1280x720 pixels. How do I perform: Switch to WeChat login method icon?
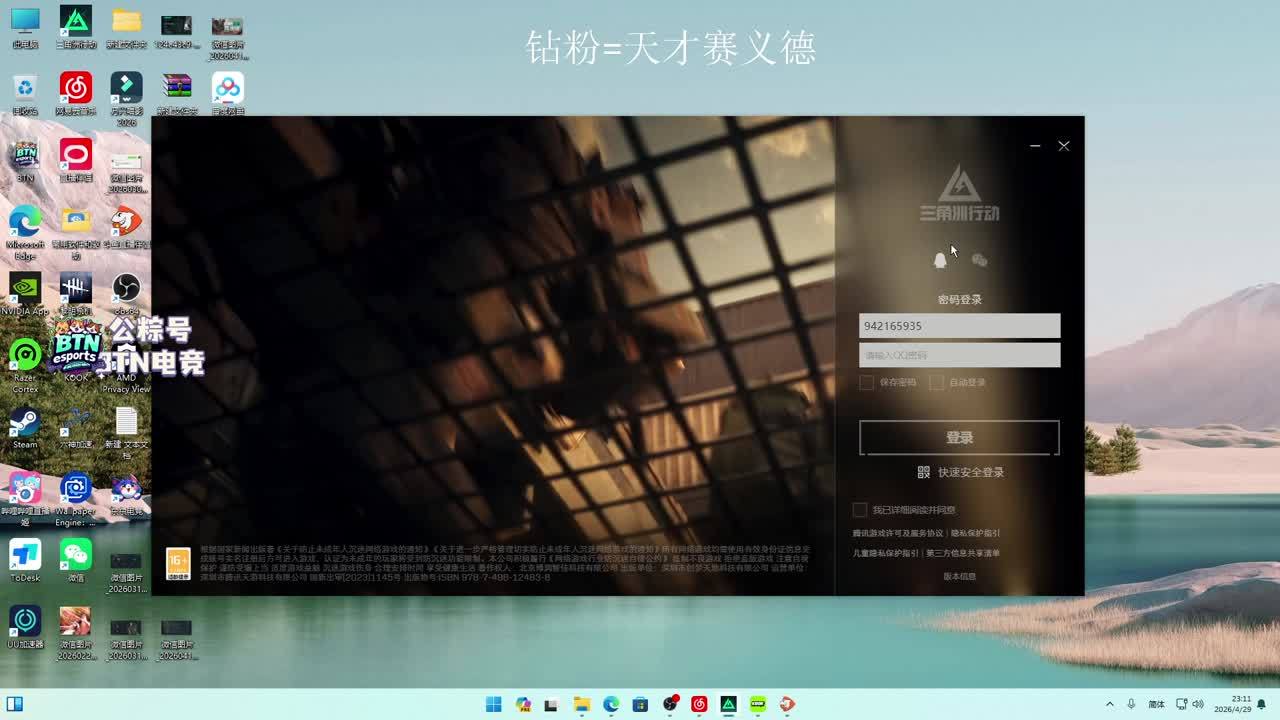[979, 261]
